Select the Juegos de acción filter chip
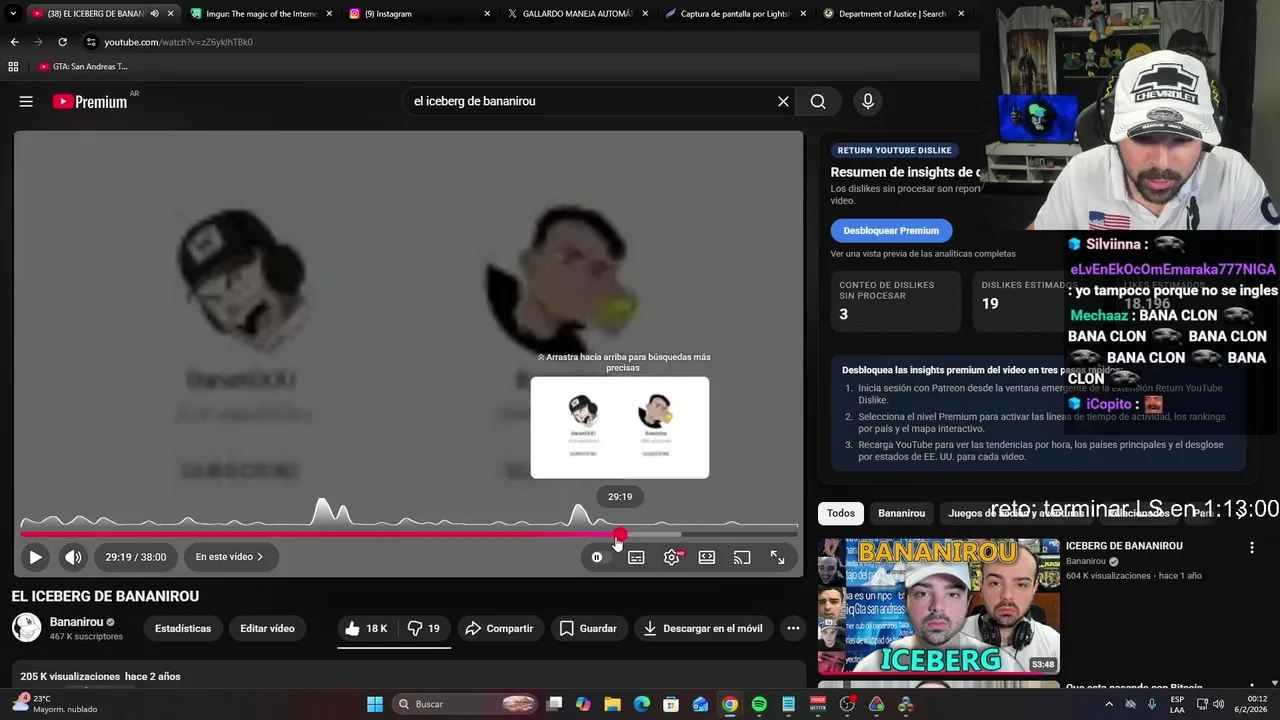1280x720 pixels. 1015,513
